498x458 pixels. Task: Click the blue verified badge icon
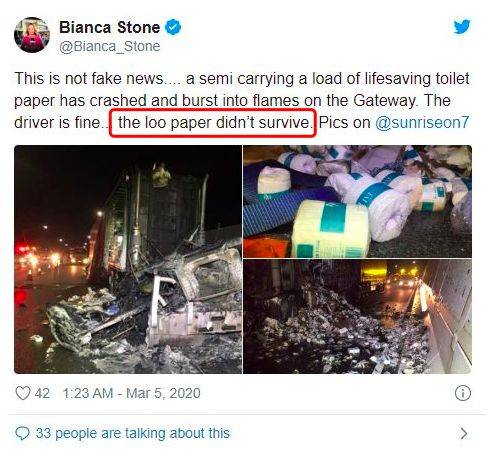173,27
